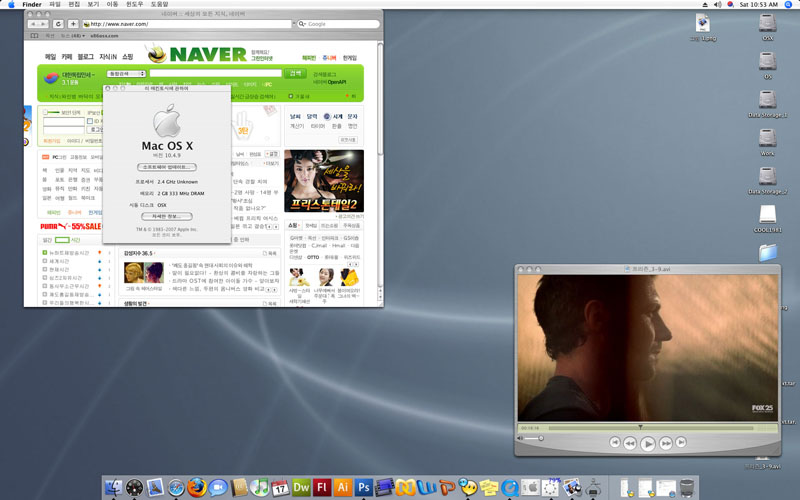
Task: Launch Mail stamp icon in Dock
Action: (x=156, y=488)
